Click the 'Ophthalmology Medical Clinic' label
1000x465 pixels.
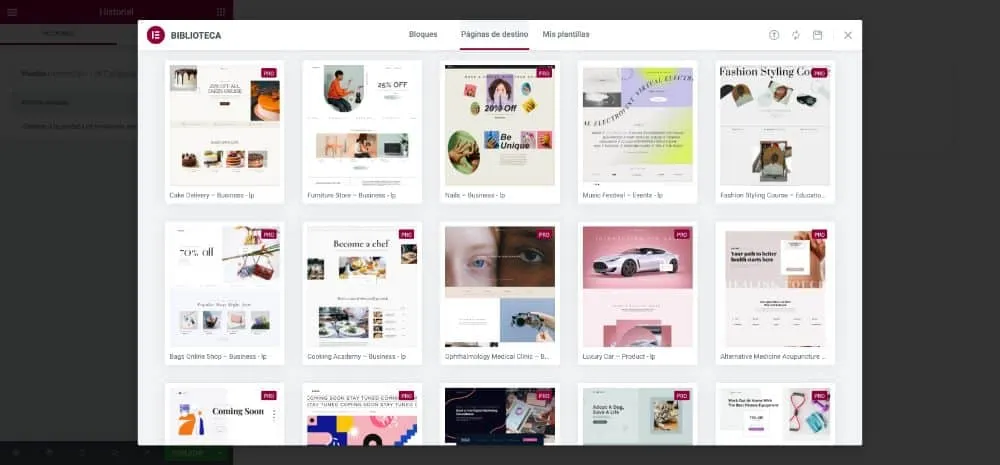[x=497, y=357]
